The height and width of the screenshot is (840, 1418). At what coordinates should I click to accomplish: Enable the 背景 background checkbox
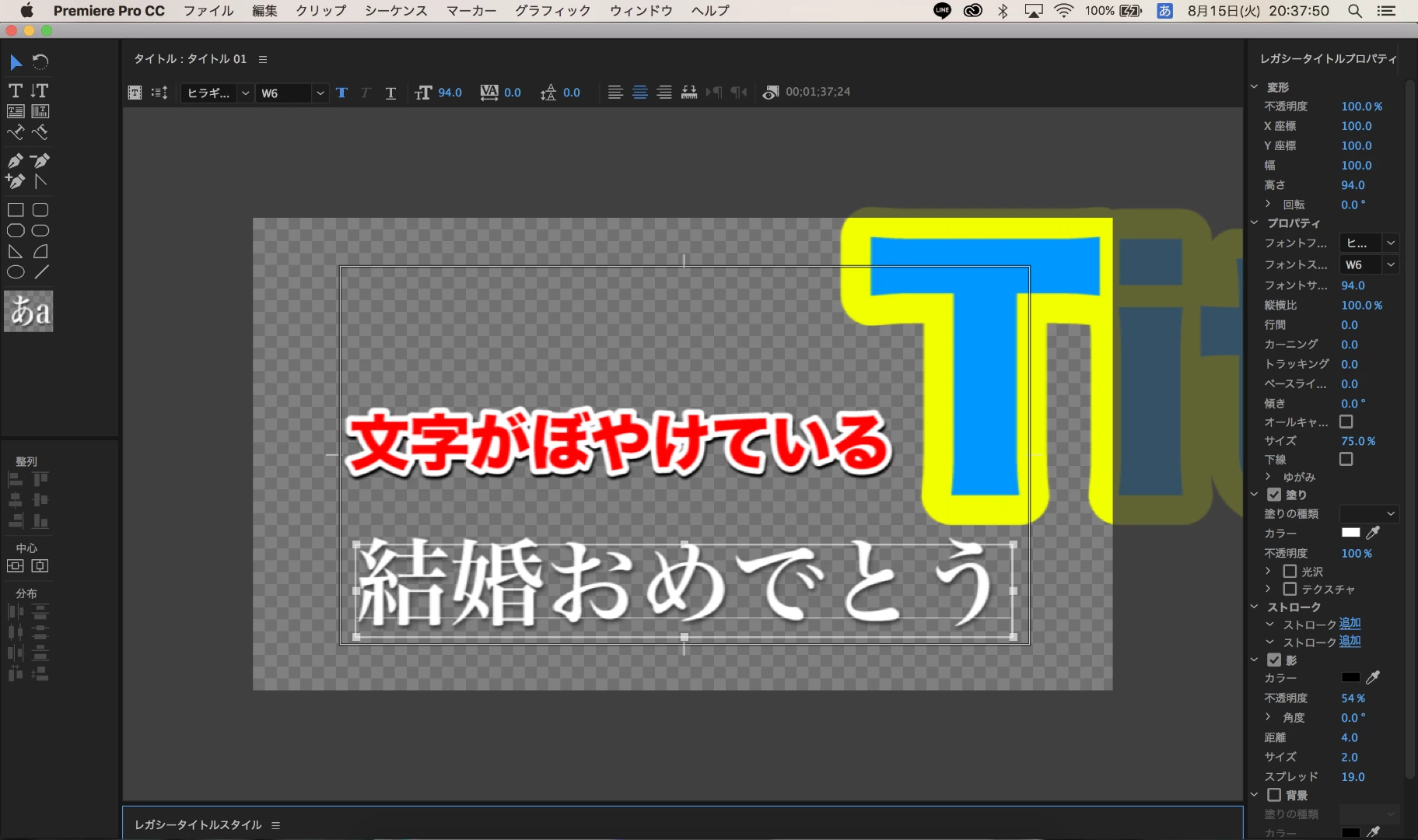pos(1274,795)
